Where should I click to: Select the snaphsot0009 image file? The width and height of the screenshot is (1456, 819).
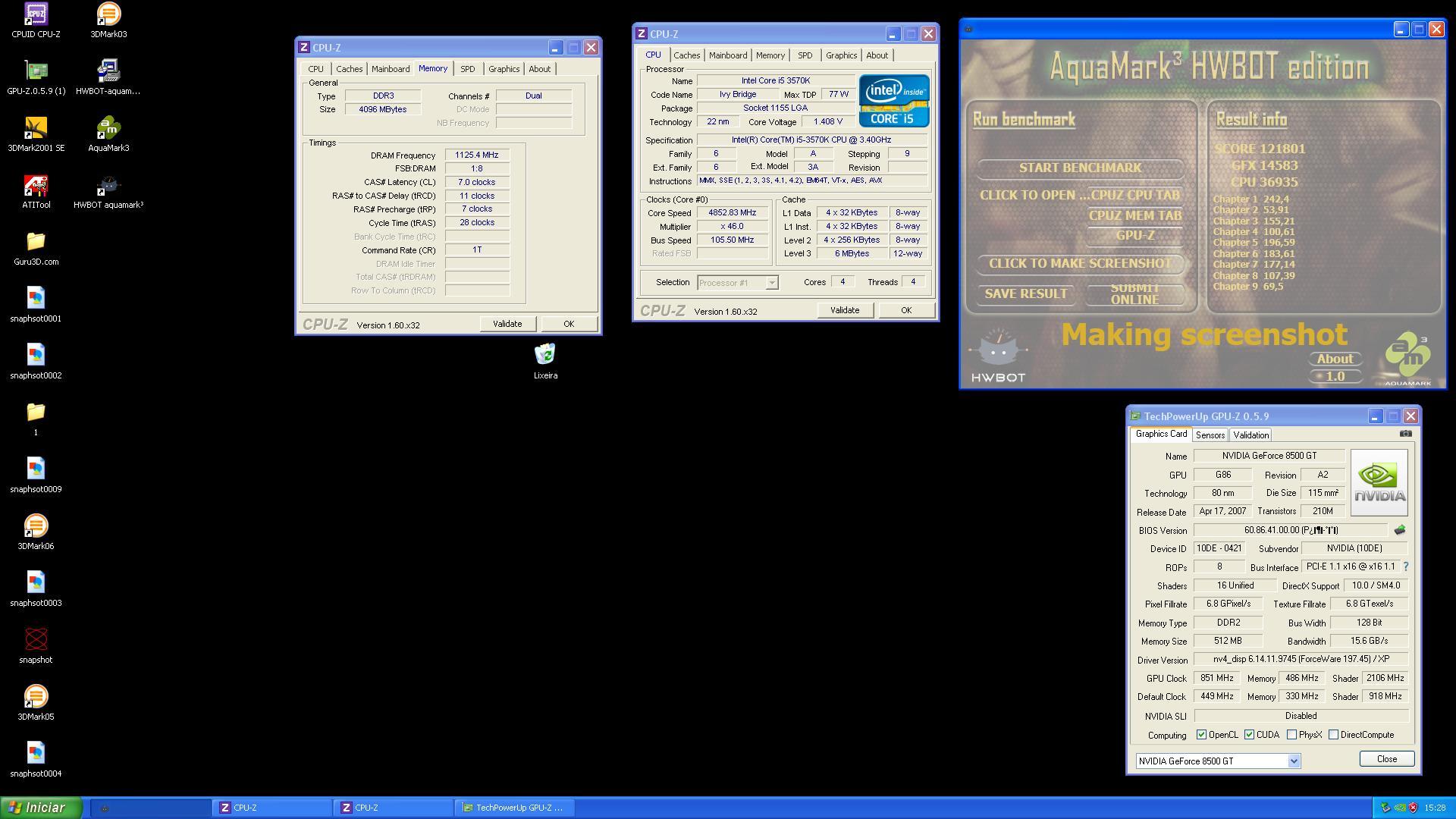tap(36, 475)
